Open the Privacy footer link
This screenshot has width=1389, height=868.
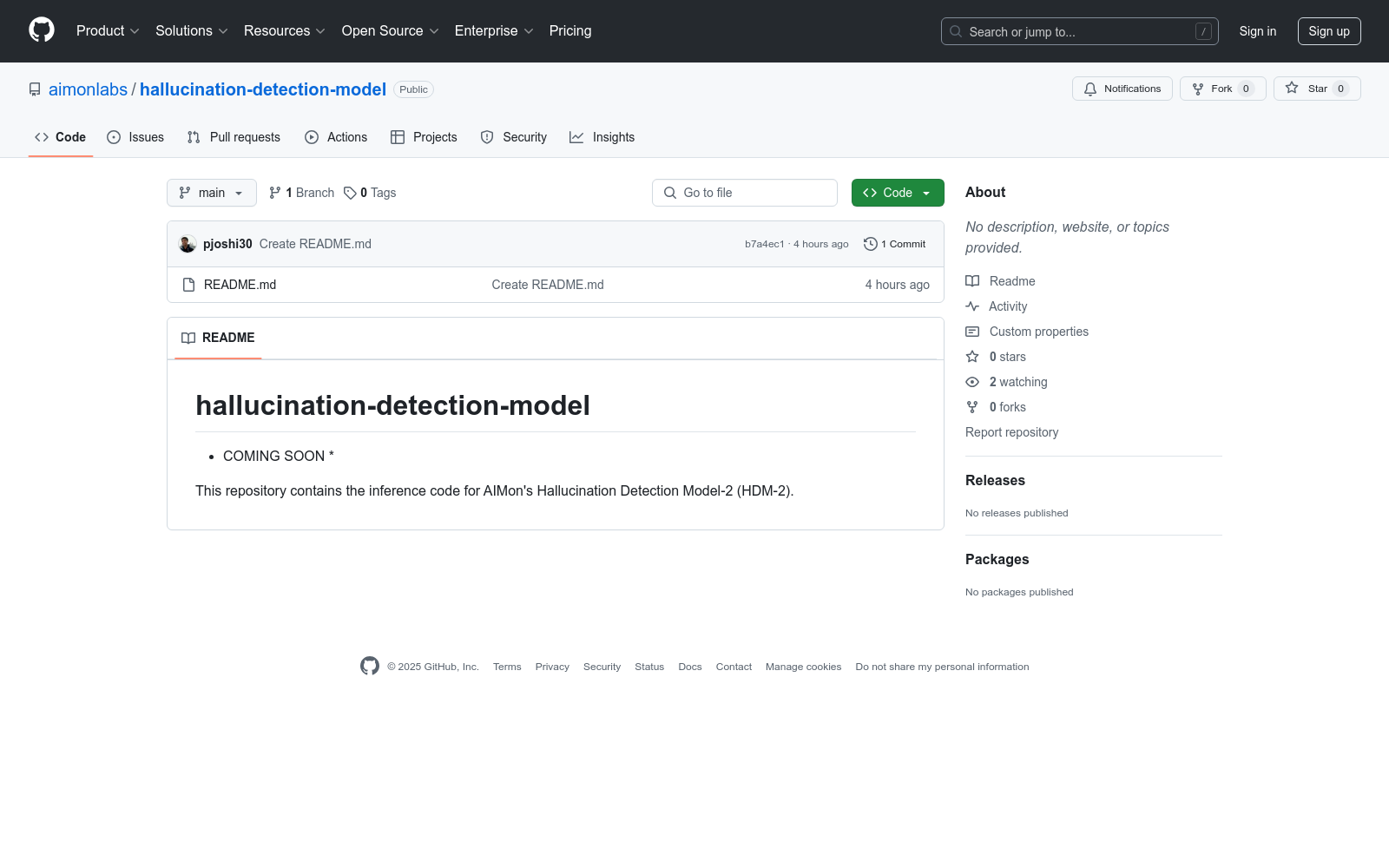[552, 667]
